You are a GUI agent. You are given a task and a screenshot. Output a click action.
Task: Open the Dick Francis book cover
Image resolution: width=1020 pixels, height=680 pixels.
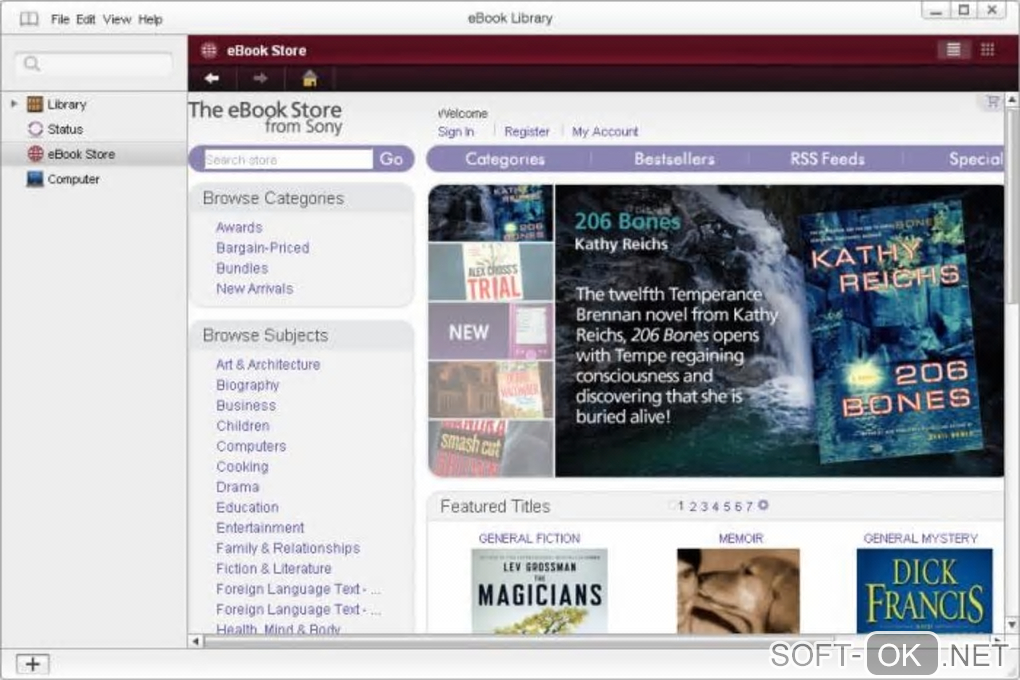pyautogui.click(x=924, y=591)
